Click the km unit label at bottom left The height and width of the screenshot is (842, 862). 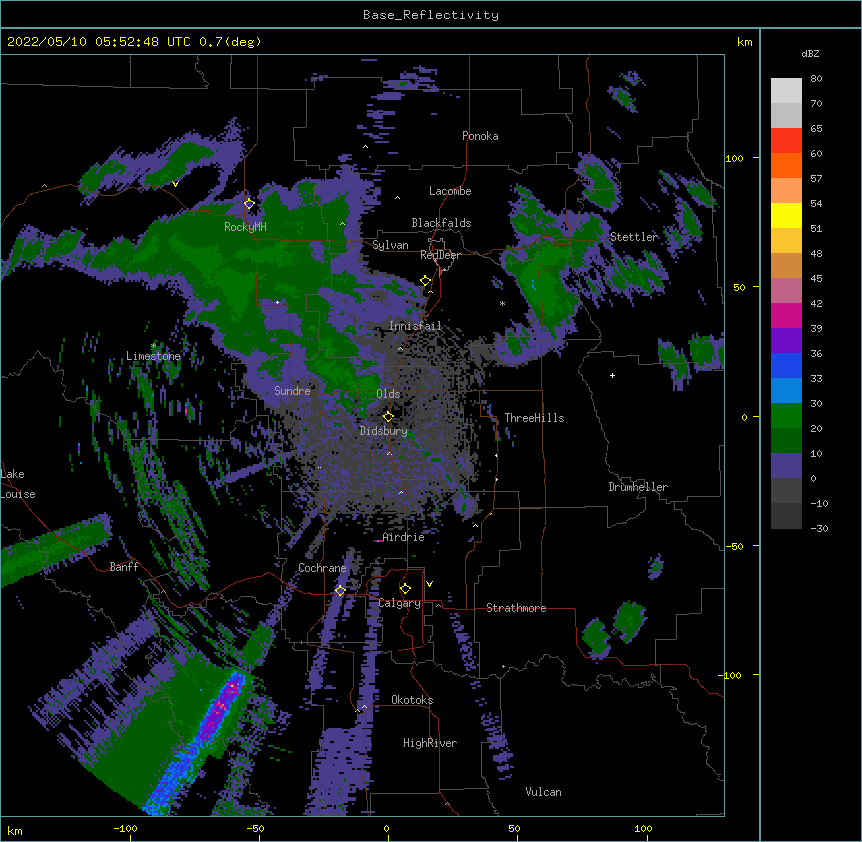[15, 831]
